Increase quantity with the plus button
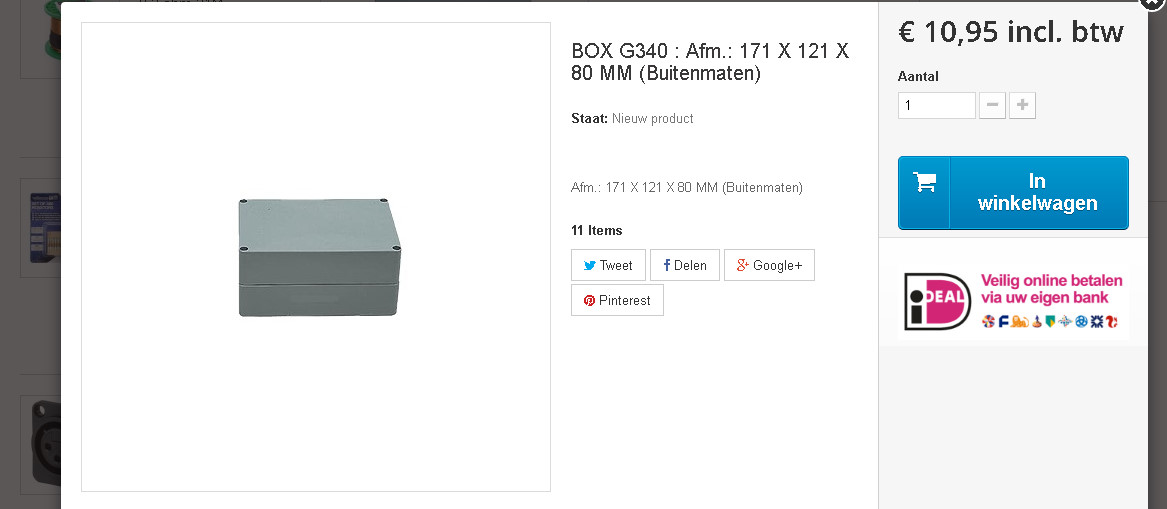This screenshot has height=509, width=1167. click(x=1022, y=105)
